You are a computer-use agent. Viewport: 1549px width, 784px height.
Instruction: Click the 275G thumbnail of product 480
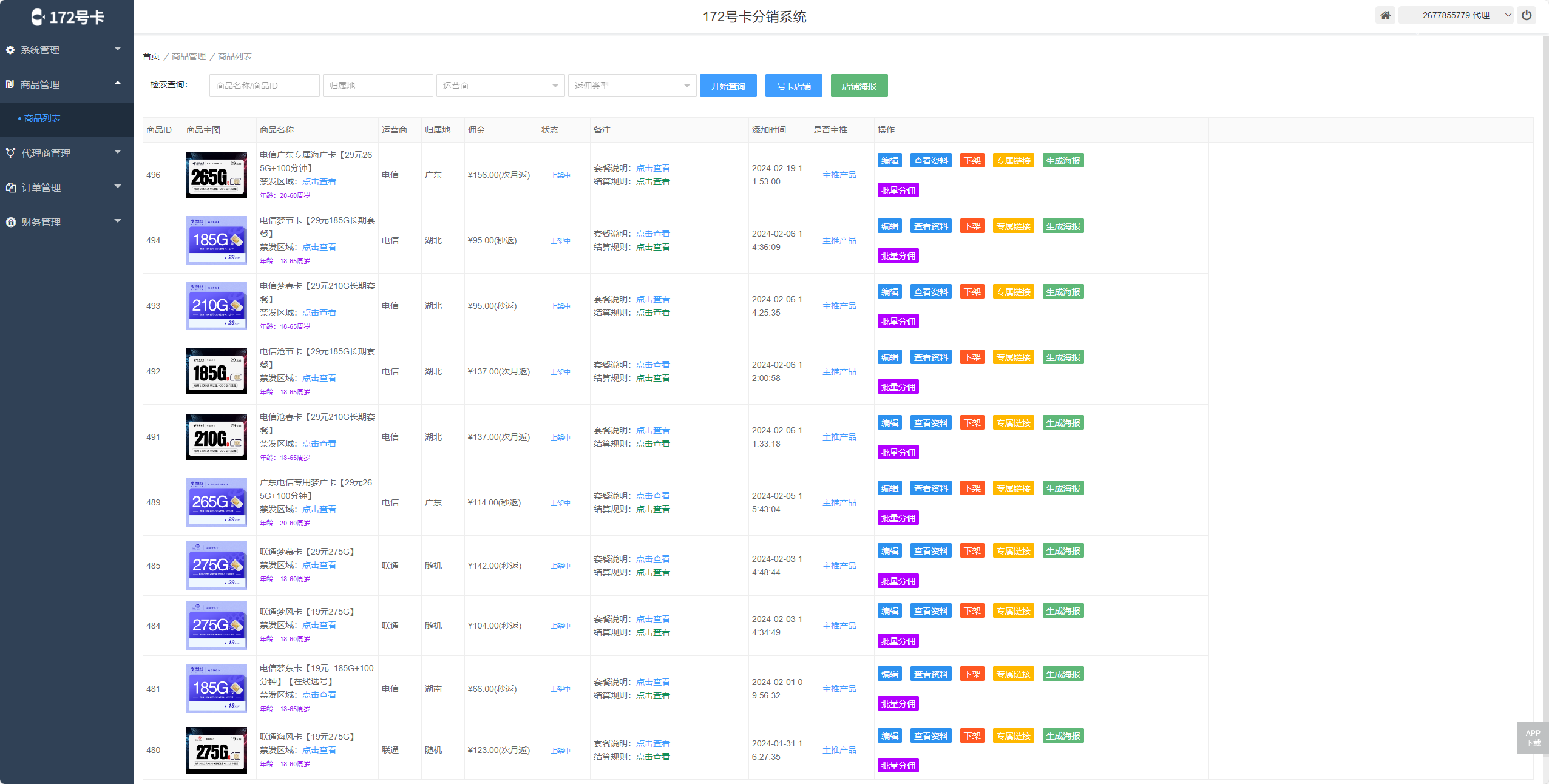(x=217, y=750)
